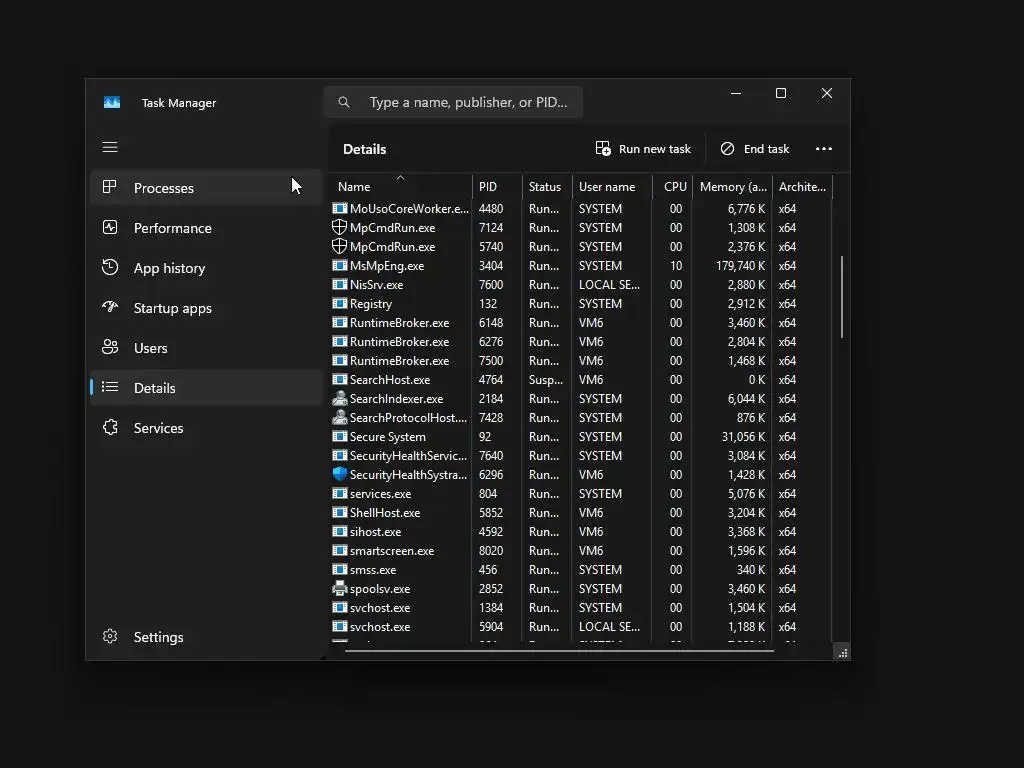
Task: Sort by the PID column header
Action: [497, 186]
